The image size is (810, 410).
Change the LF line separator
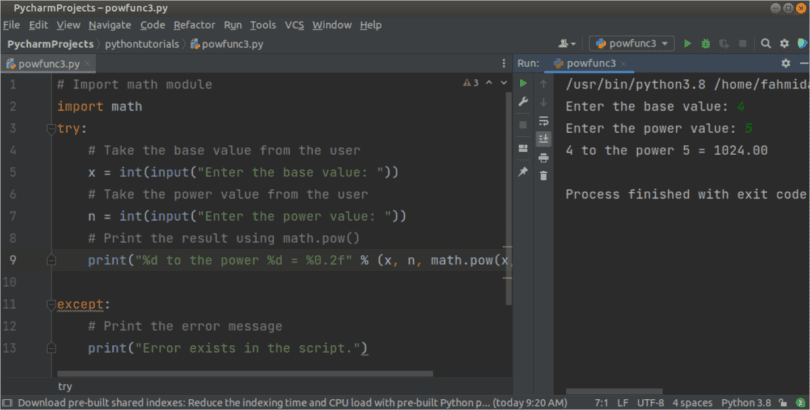(623, 403)
